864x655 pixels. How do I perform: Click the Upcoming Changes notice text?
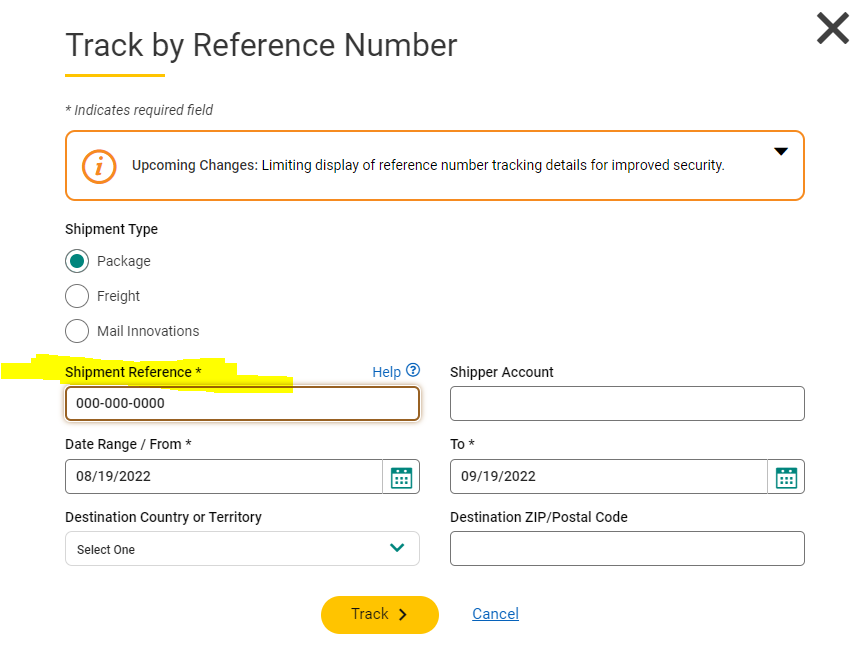pos(428,165)
